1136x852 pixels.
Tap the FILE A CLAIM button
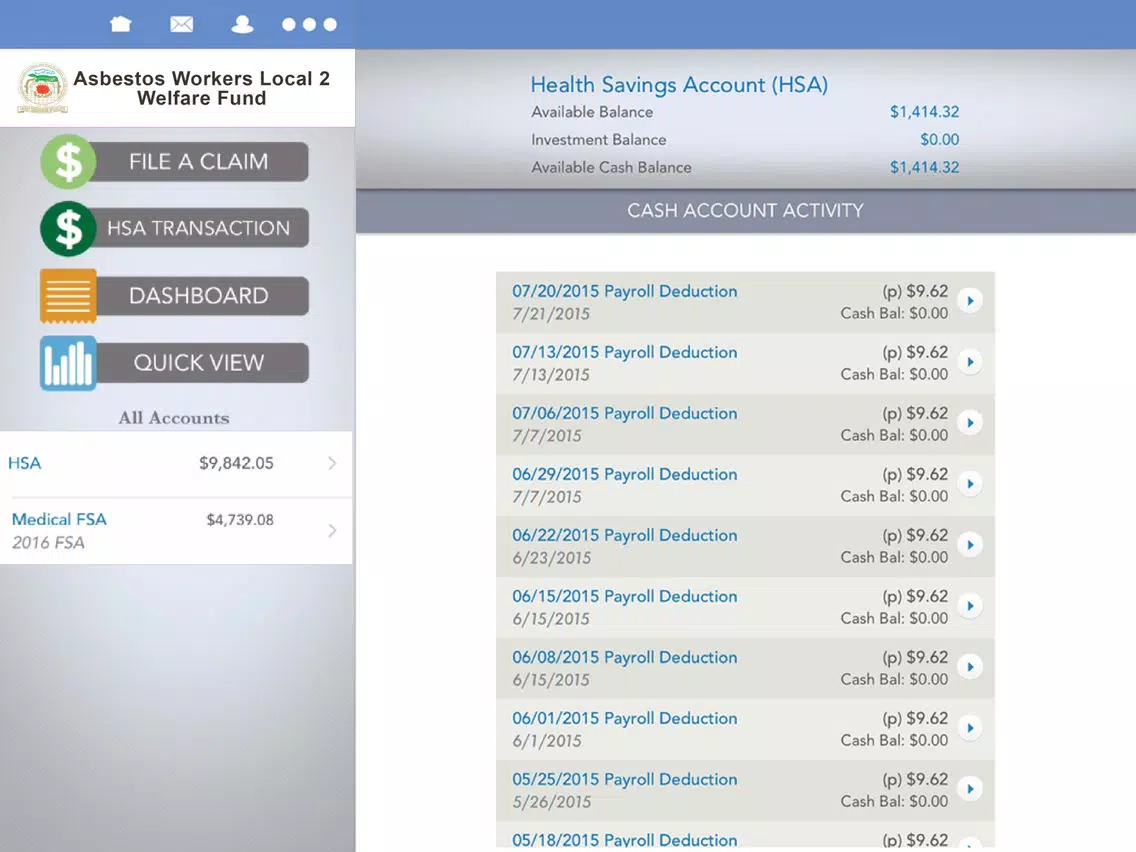tap(199, 162)
